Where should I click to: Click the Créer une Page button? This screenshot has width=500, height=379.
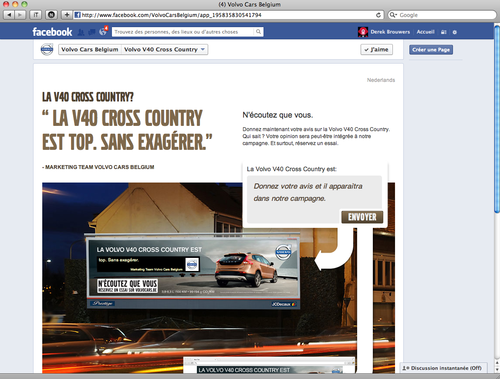tap(431, 50)
